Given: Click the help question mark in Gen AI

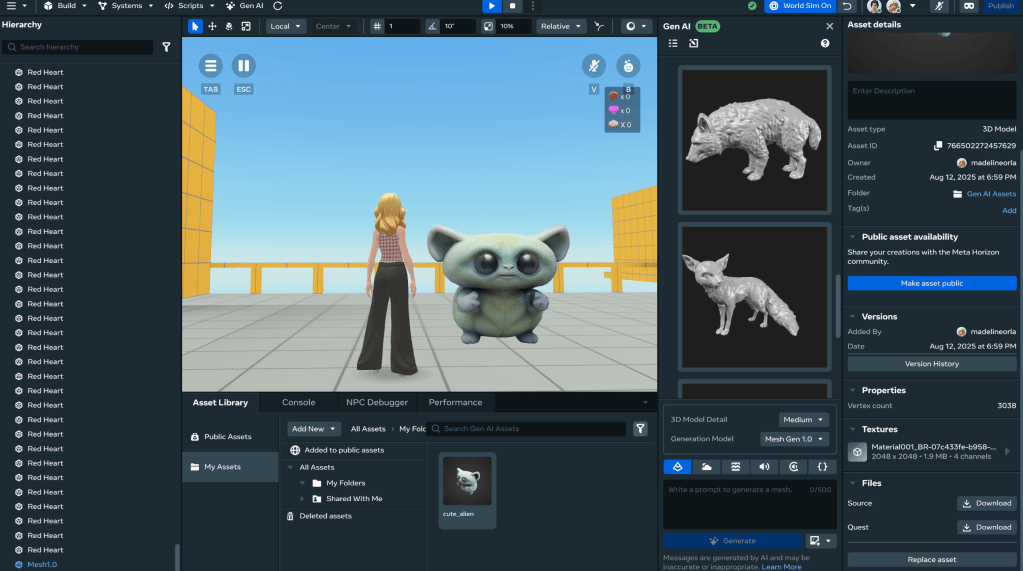Looking at the screenshot, I should pos(825,44).
